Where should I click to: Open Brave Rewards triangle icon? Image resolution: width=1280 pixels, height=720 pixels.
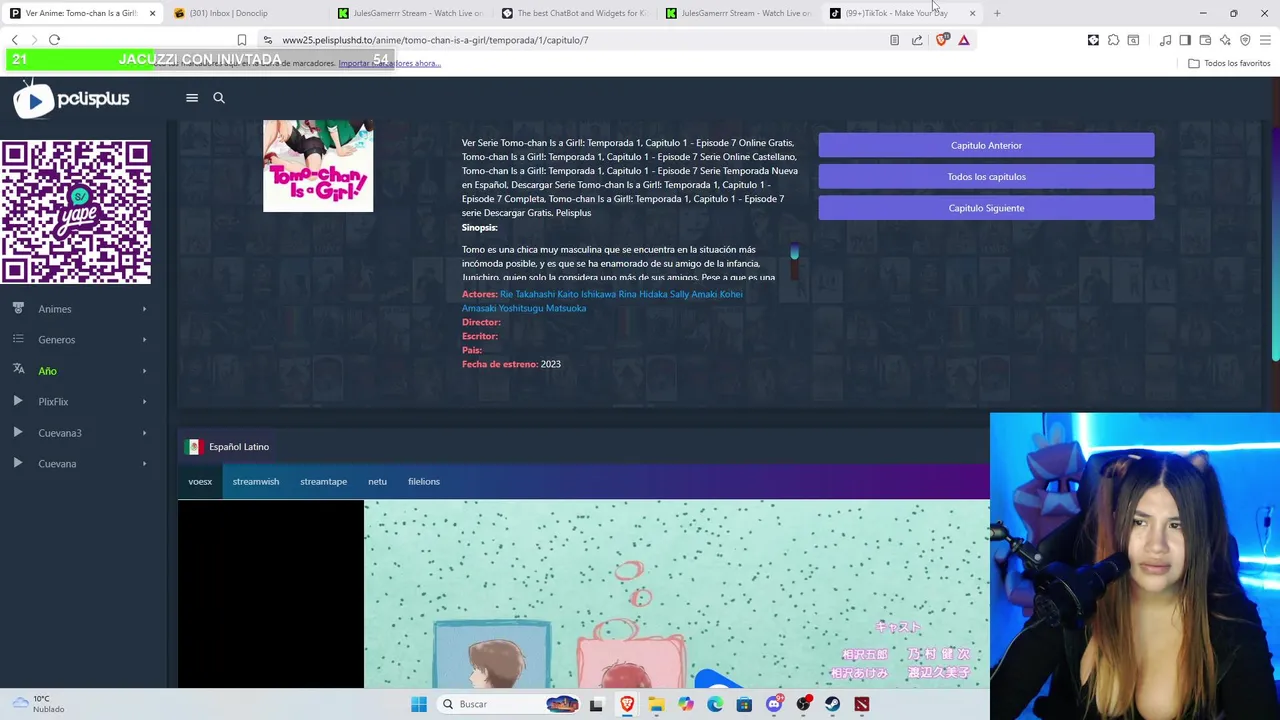point(964,40)
